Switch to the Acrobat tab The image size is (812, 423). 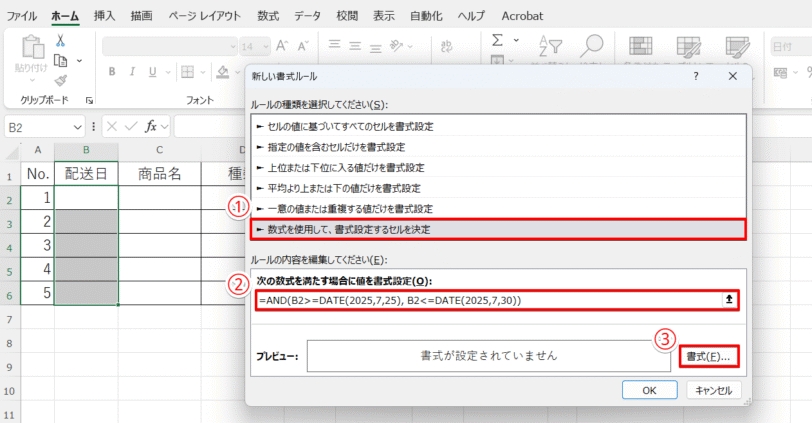point(522,16)
